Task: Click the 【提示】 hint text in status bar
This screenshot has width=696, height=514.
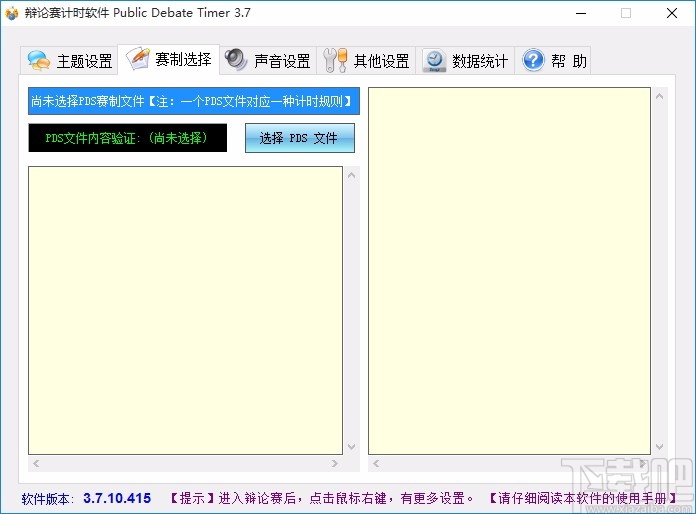Action: pos(321,498)
